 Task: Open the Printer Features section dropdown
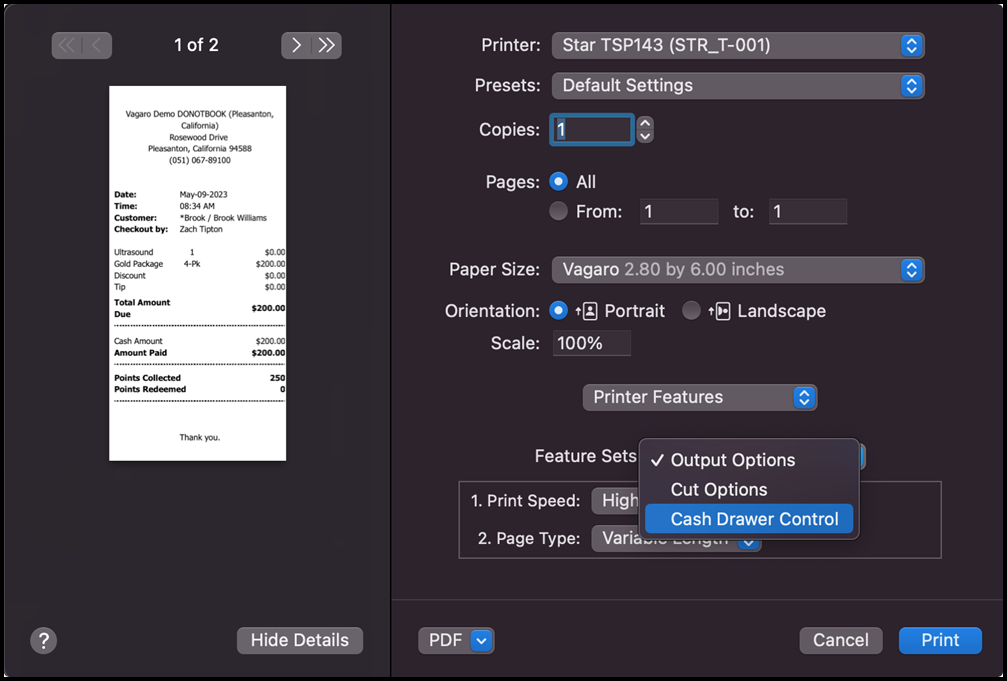699,398
